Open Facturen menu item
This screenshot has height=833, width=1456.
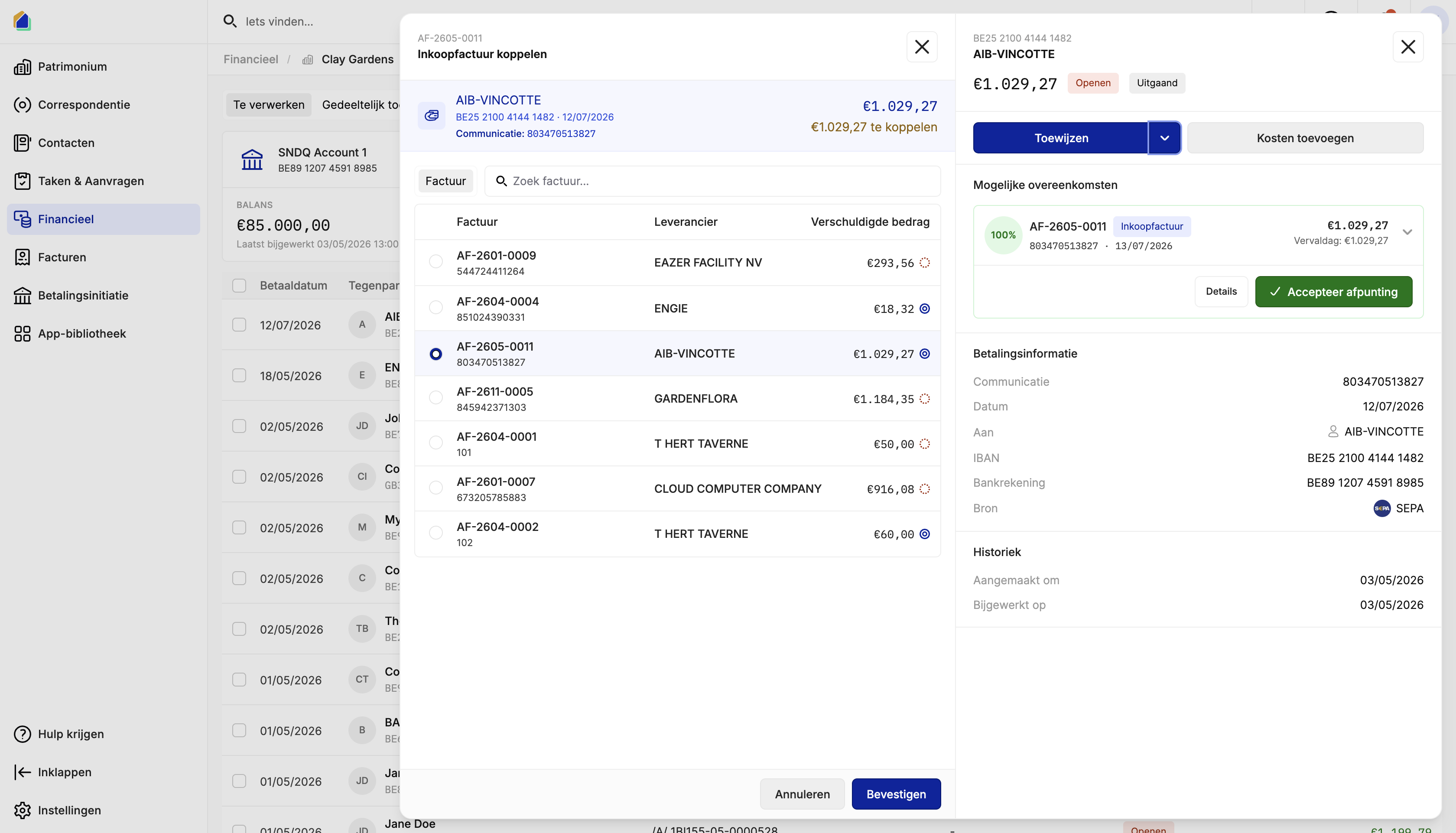[x=104, y=257]
